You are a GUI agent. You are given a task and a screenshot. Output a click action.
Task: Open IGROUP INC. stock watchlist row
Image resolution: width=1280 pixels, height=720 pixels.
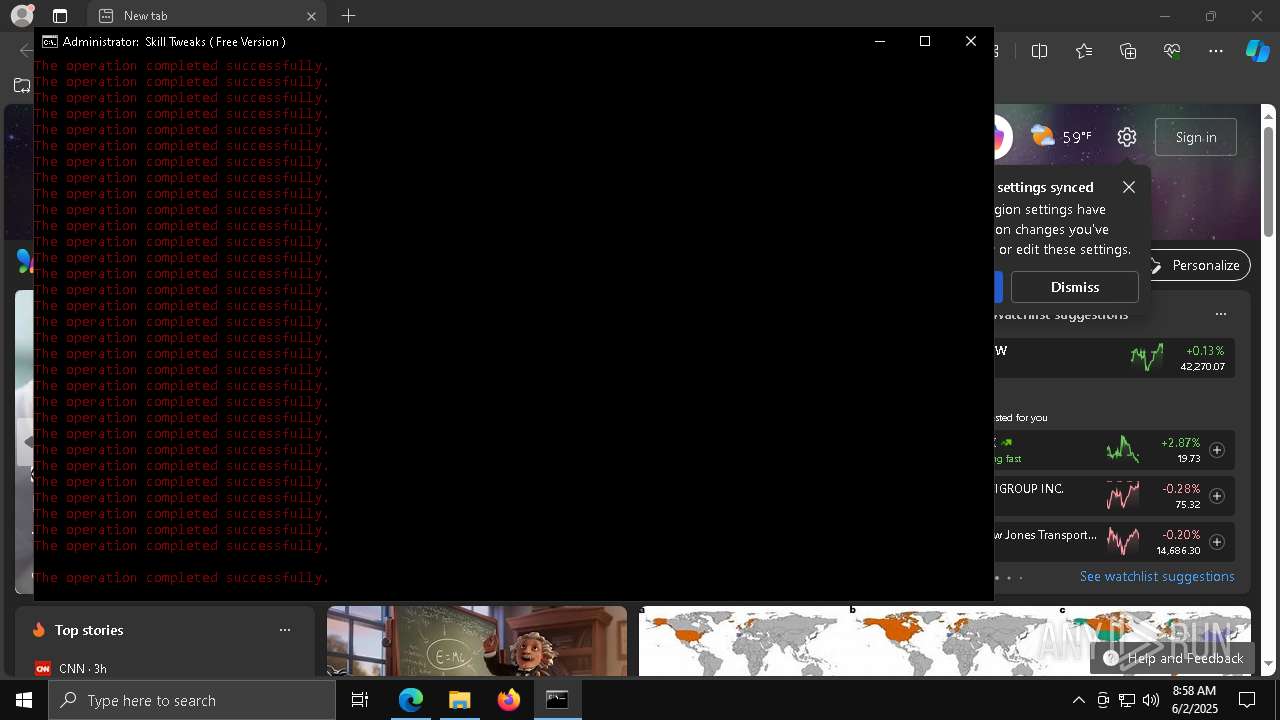[x=1114, y=496]
